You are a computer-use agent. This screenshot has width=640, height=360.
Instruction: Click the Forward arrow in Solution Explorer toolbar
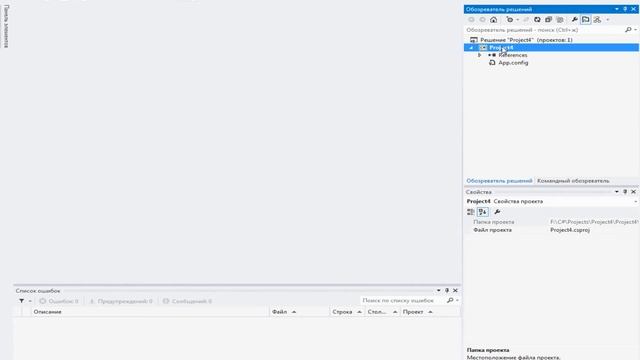[482, 20]
